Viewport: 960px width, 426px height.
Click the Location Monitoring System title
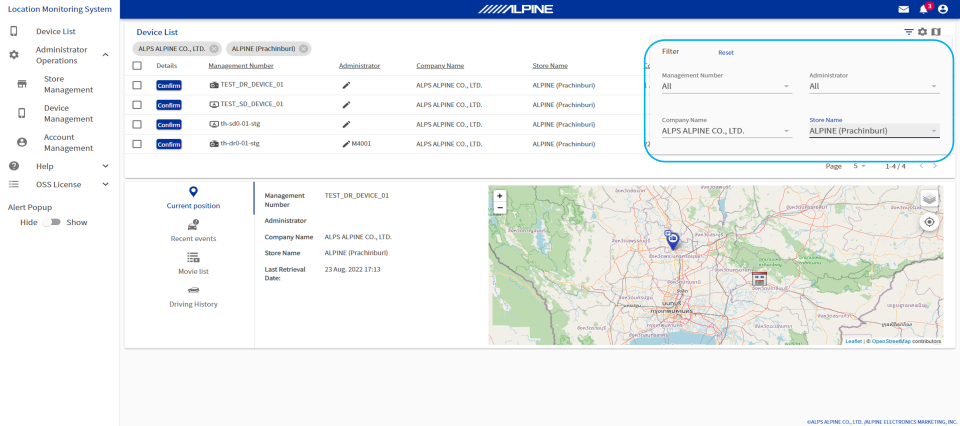59,9
